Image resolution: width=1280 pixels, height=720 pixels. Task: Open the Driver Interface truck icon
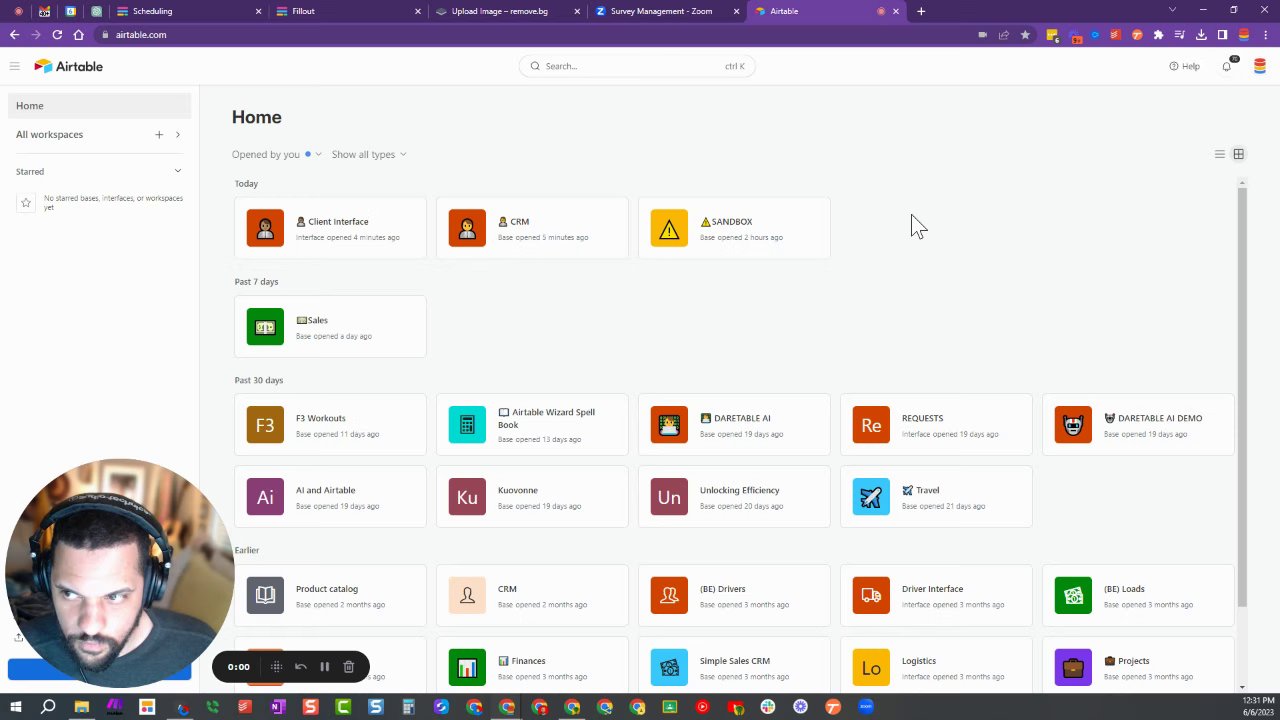pos(871,596)
